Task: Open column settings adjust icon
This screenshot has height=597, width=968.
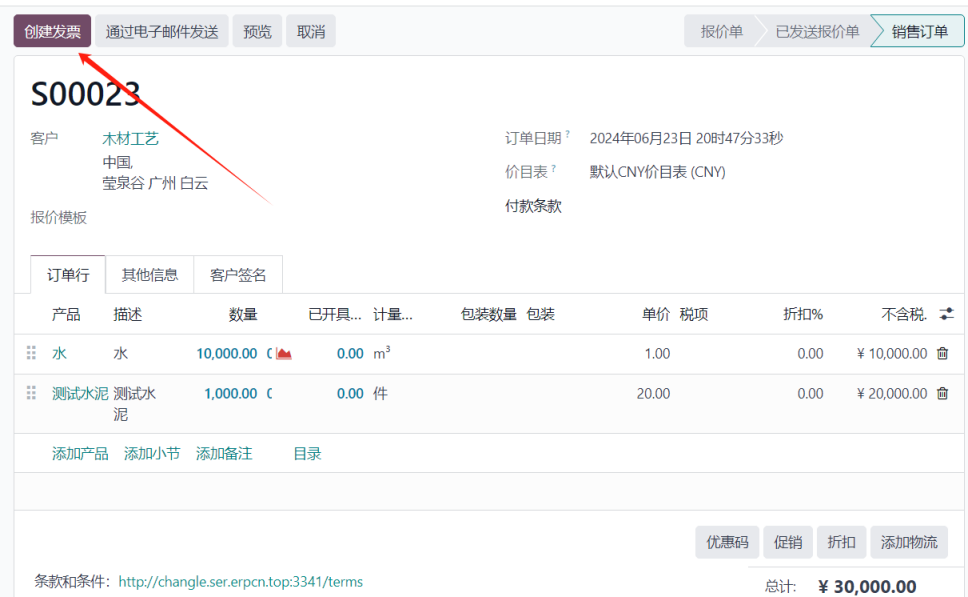Action: 946,314
